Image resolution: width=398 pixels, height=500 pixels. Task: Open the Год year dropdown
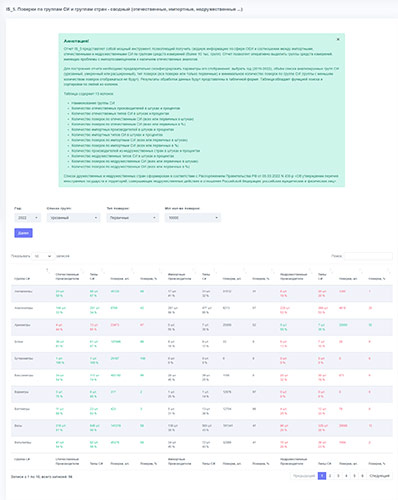(28, 218)
